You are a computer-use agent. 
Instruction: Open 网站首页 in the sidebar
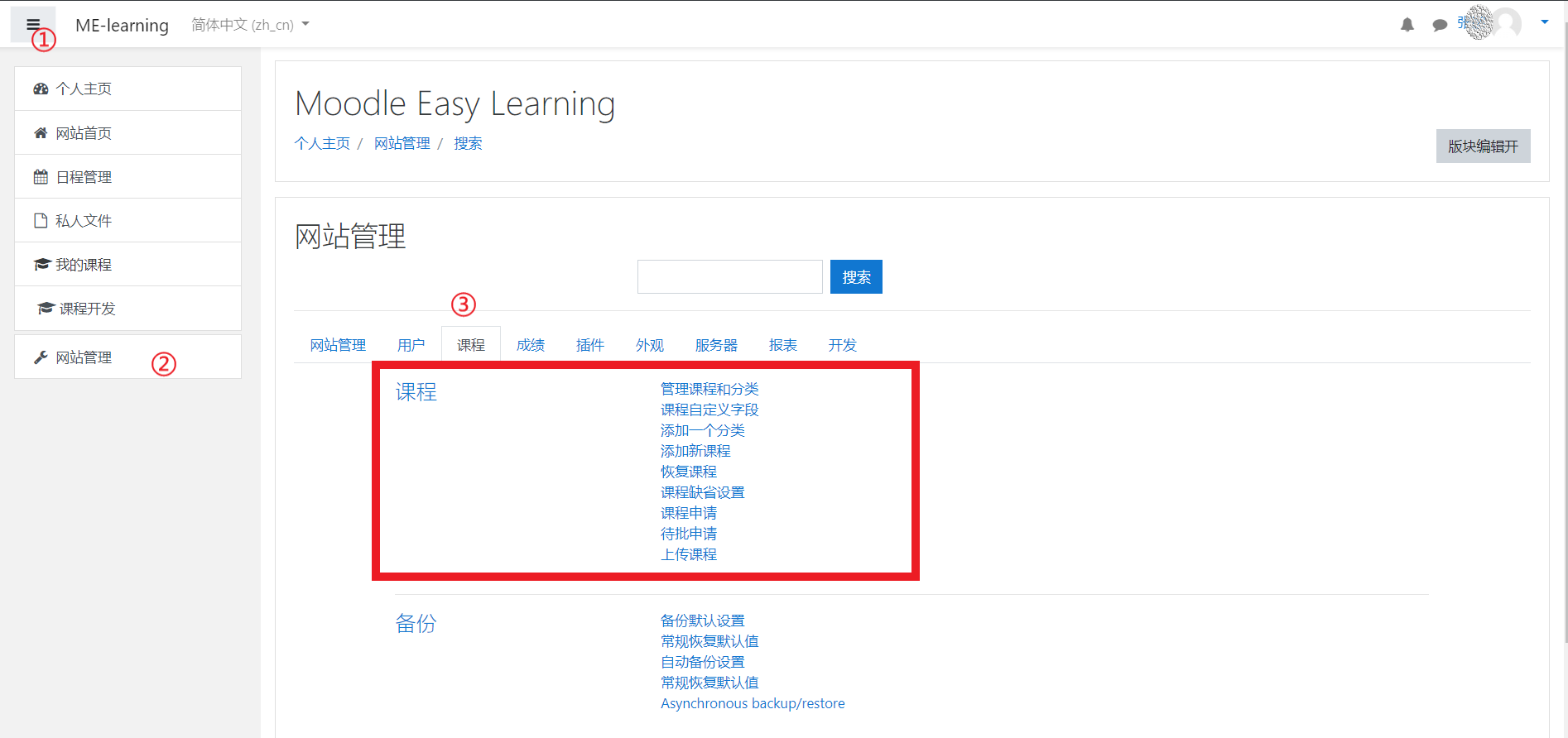127,132
